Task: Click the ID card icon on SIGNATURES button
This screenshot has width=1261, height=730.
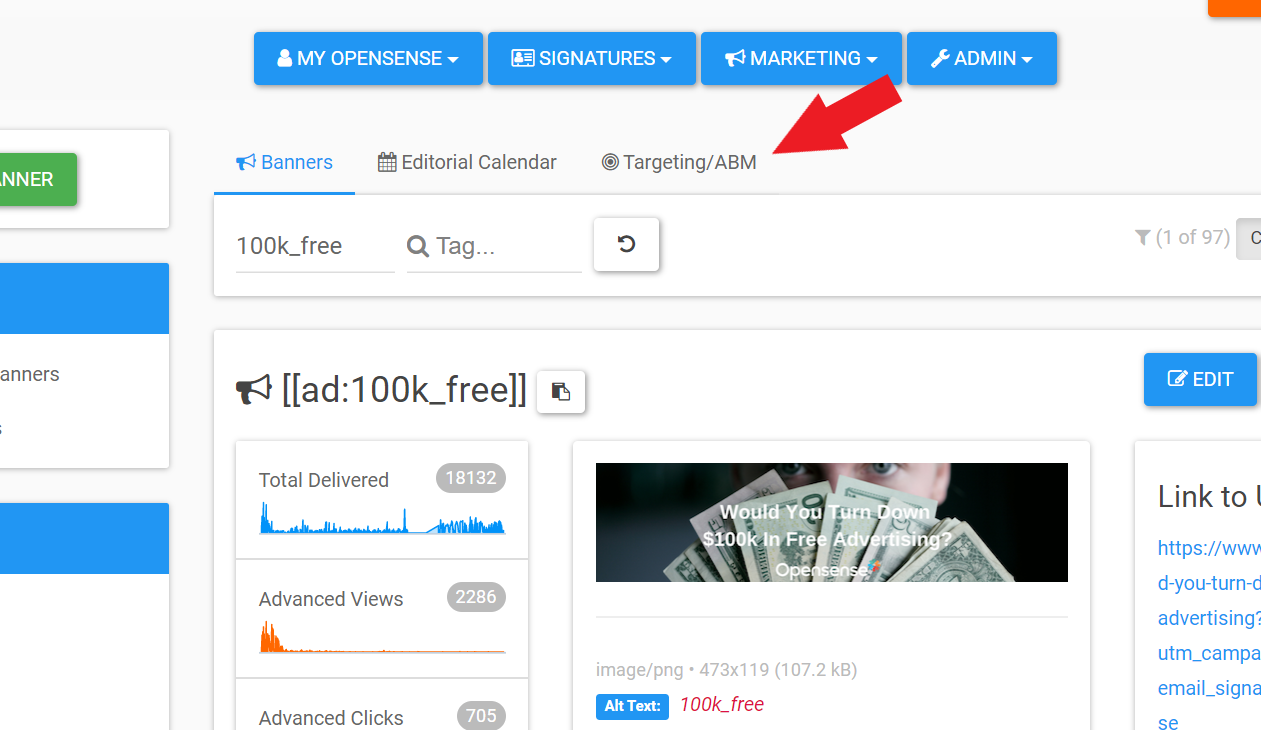Action: [x=523, y=58]
